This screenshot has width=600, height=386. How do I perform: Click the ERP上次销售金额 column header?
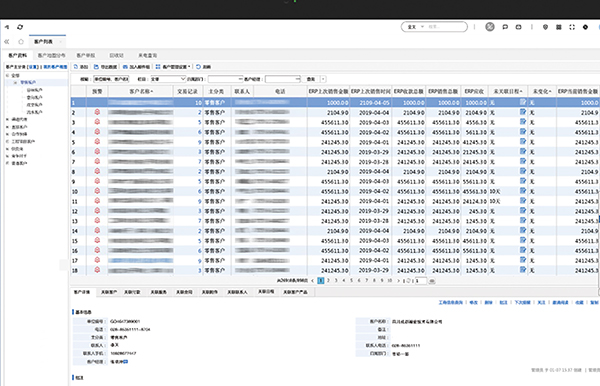tap(328, 91)
